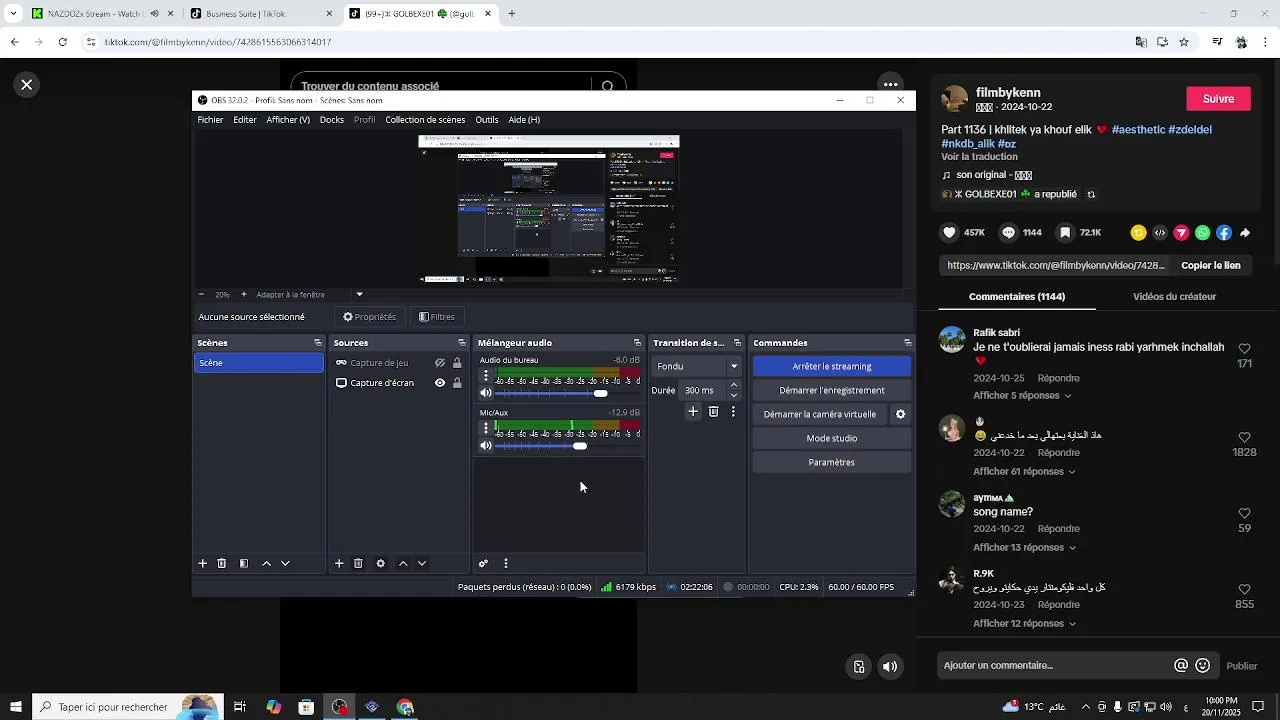Move source up in Sources panel
Screen dimensions: 1280x720
[x=403, y=563]
